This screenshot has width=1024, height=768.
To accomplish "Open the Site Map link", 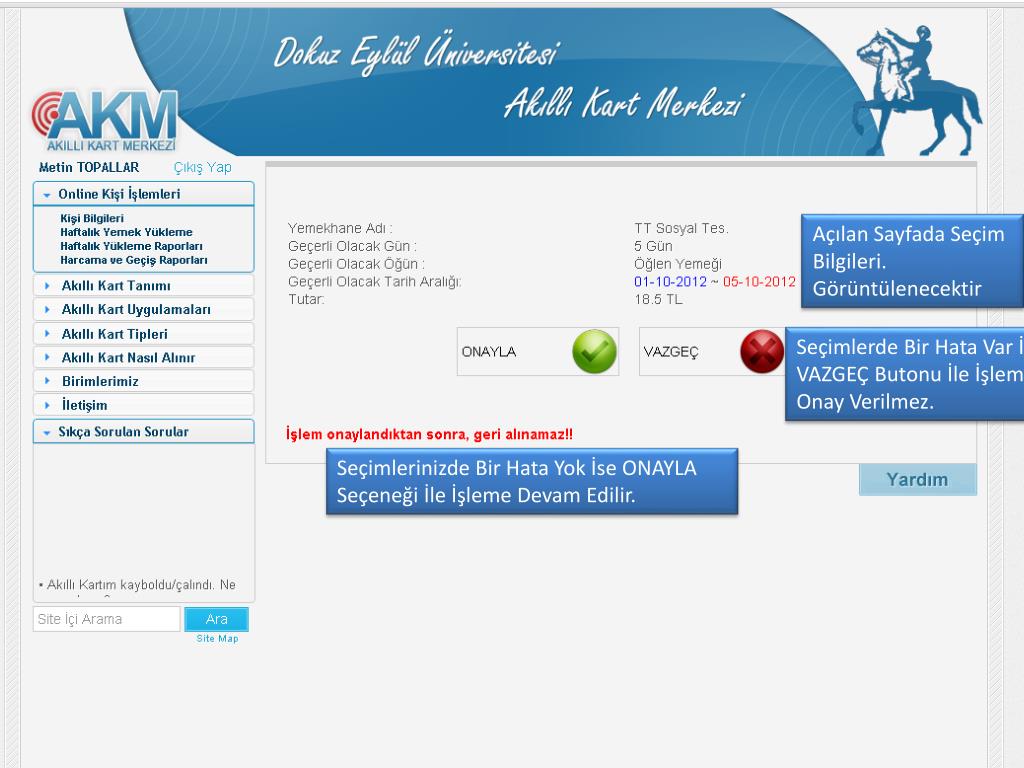I will 217,638.
